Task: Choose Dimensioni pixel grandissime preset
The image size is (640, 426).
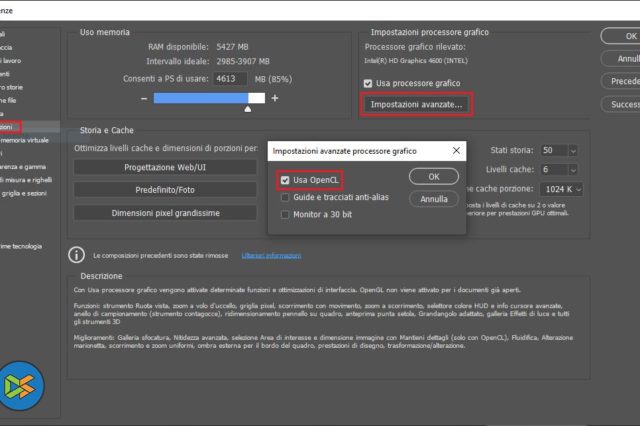Action: click(165, 213)
